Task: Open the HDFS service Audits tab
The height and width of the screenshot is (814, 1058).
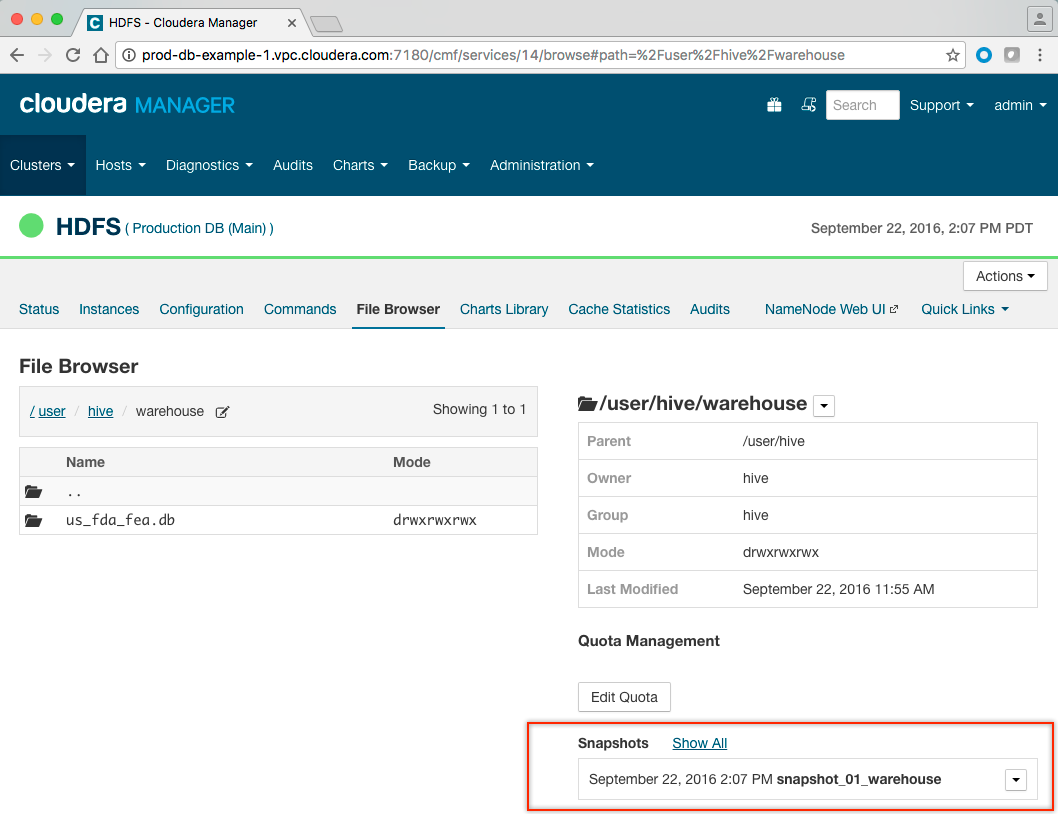Action: point(710,309)
